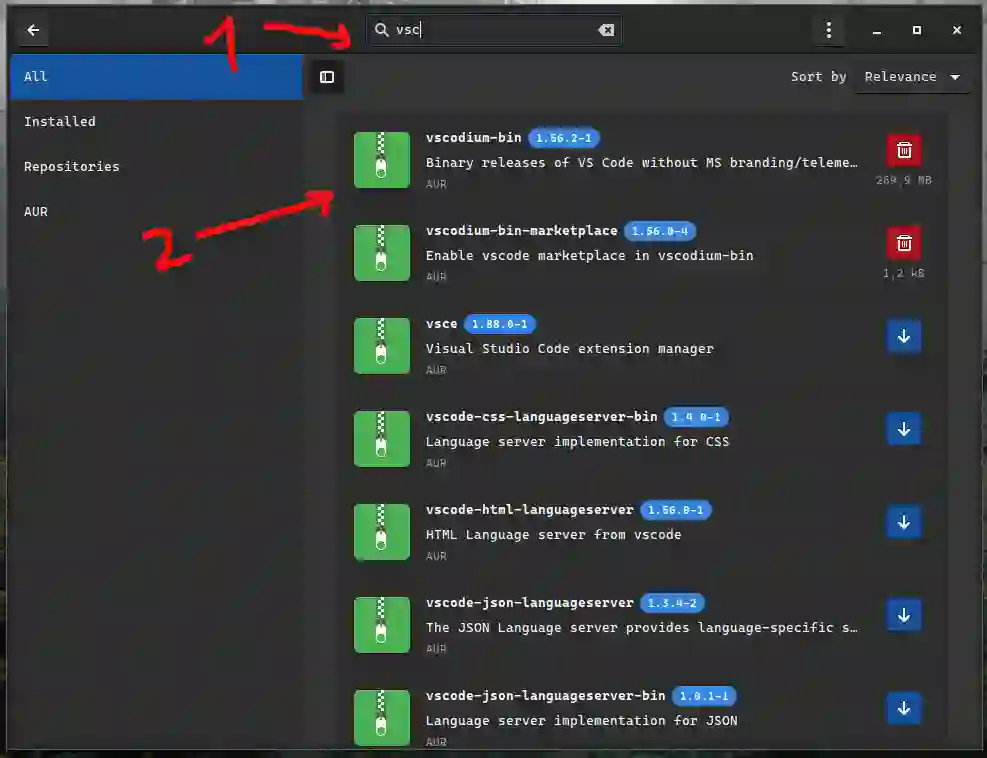Open the Sort by Relevance dropdown
Screen dimensions: 987x758
coord(912,77)
